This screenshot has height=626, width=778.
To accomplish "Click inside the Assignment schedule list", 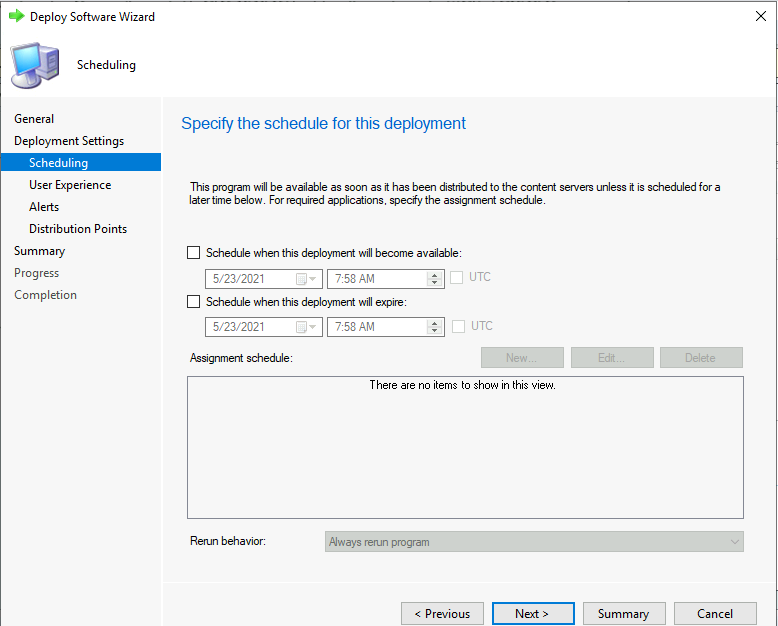I will (x=465, y=450).
